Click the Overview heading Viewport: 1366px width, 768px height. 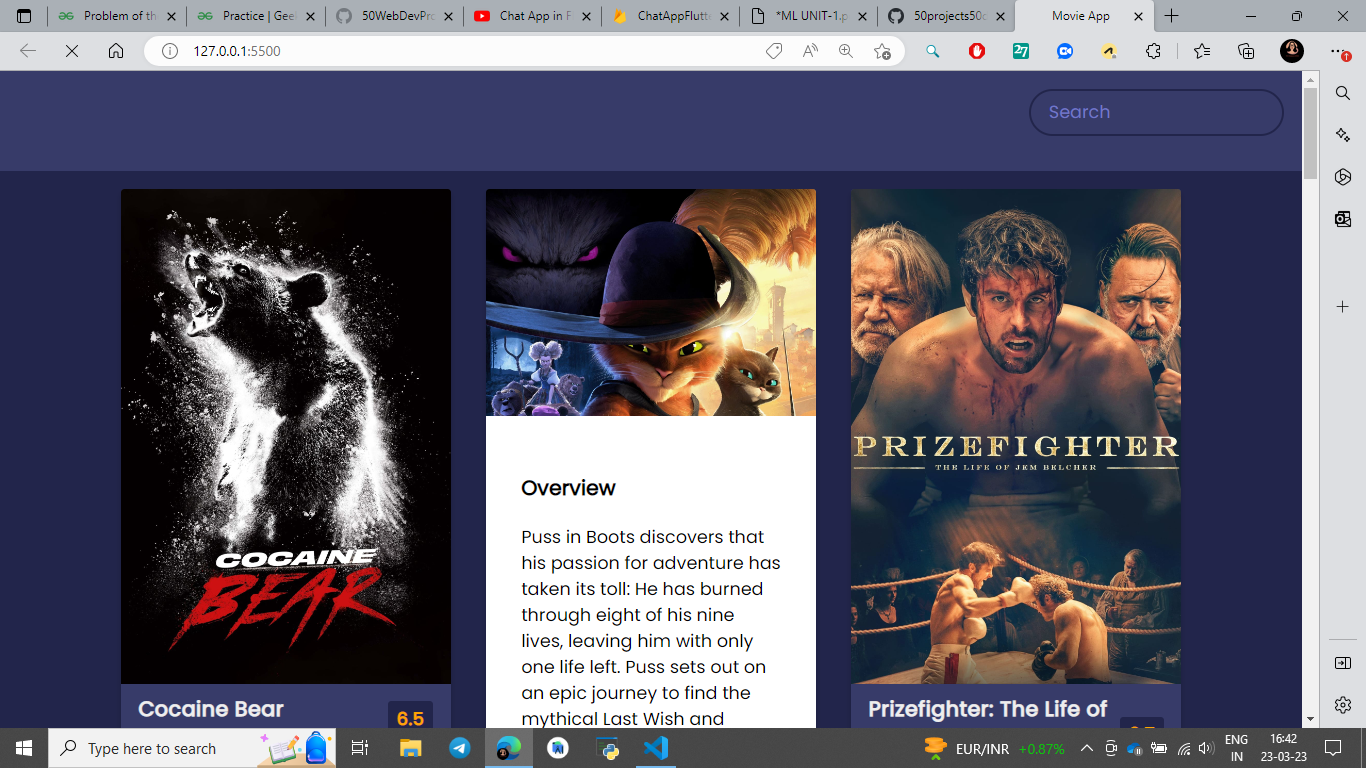click(x=568, y=488)
